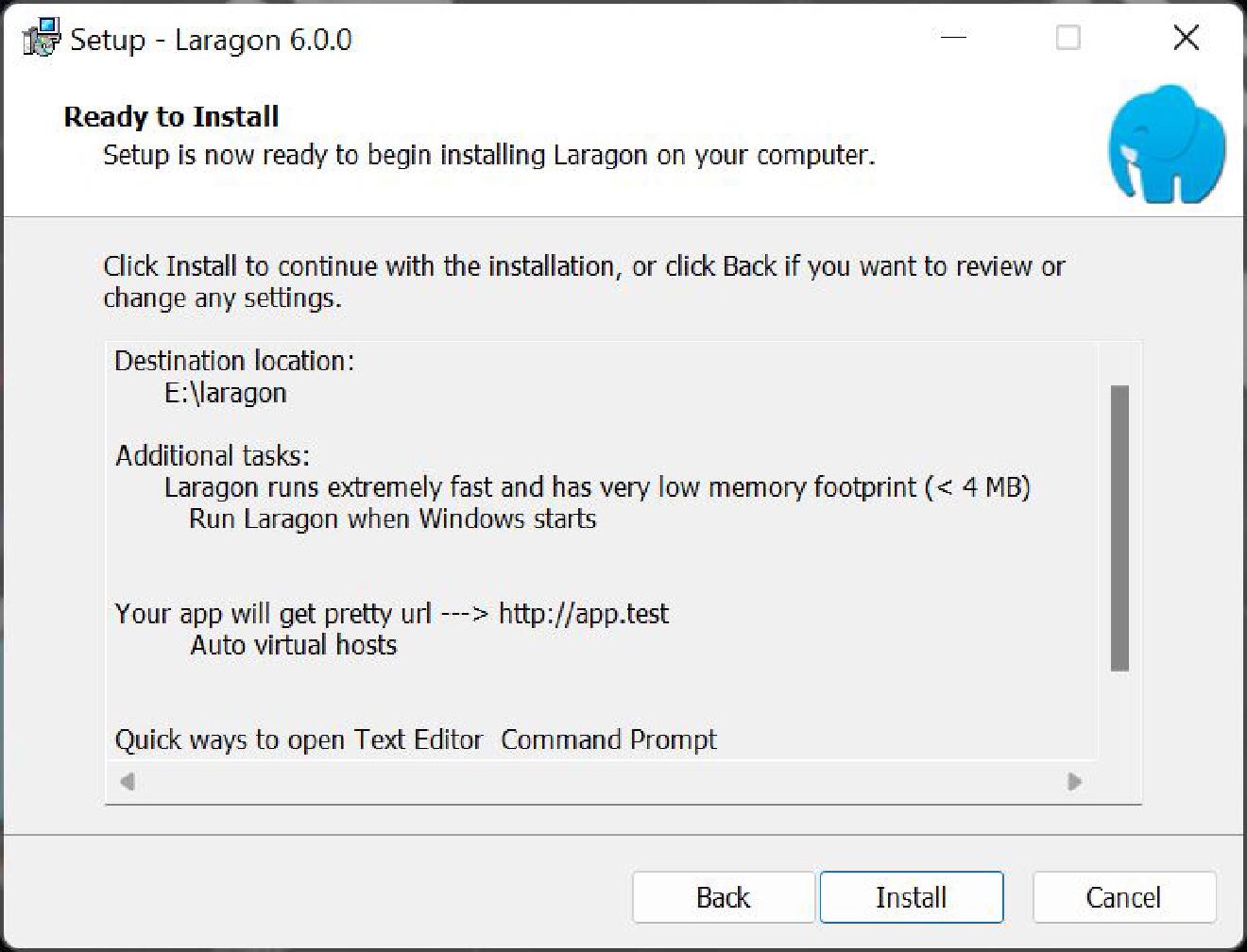1247x952 pixels.
Task: Click the http://app.test pretty url
Action: click(581, 614)
